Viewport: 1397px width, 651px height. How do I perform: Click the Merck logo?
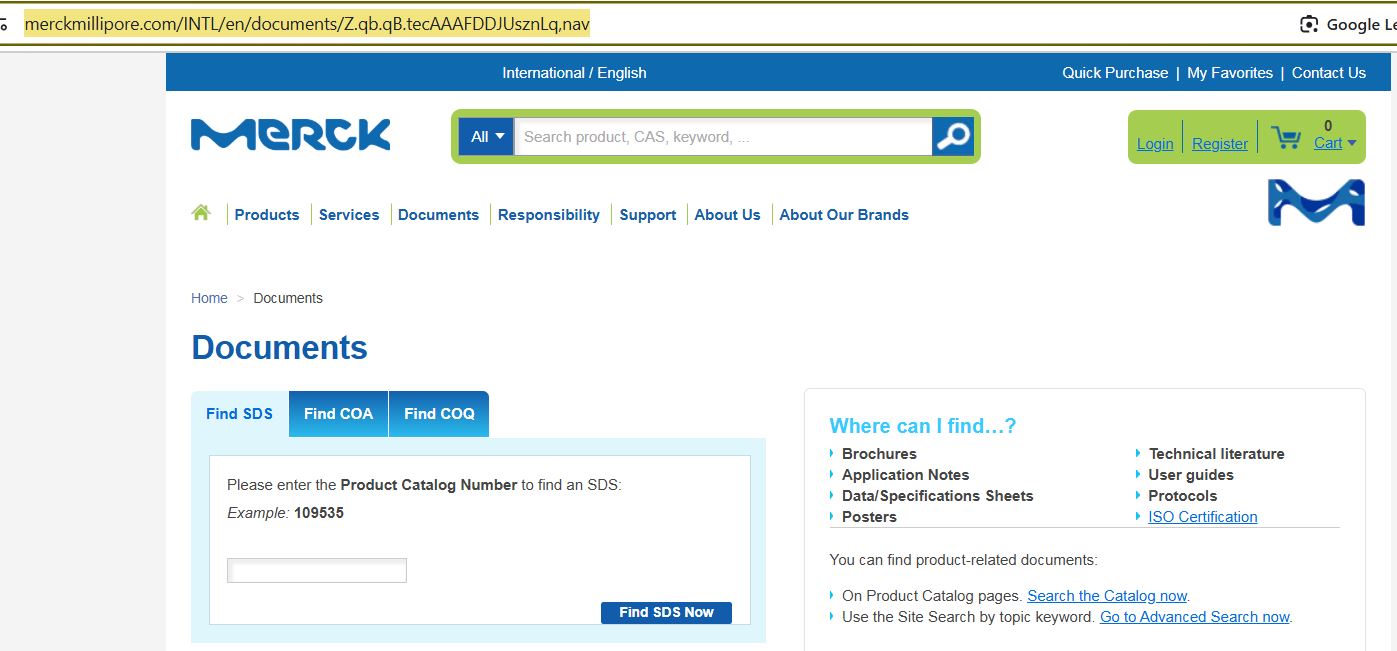(x=290, y=135)
